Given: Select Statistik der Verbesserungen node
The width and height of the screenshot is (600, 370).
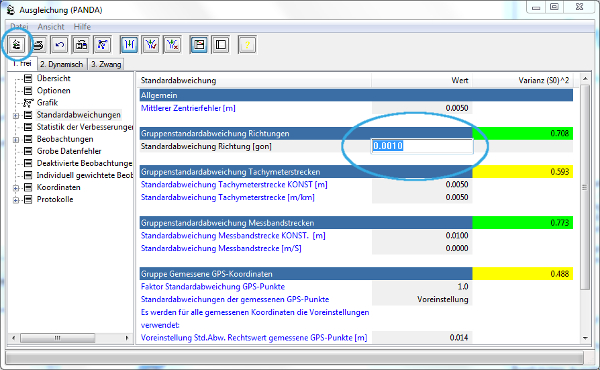Looking at the screenshot, I should click(x=85, y=127).
